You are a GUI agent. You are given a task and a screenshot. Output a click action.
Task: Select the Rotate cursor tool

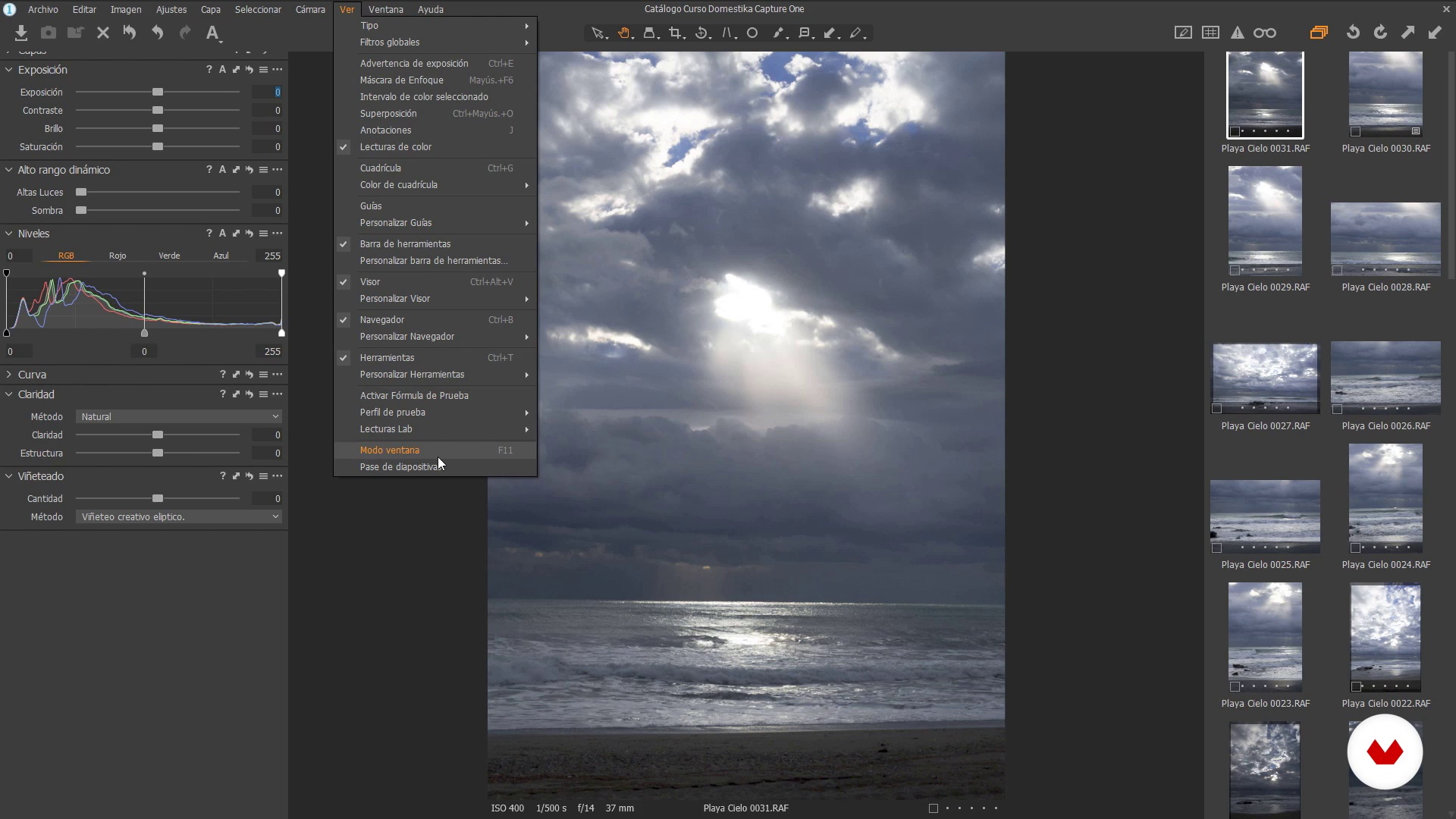click(x=702, y=33)
